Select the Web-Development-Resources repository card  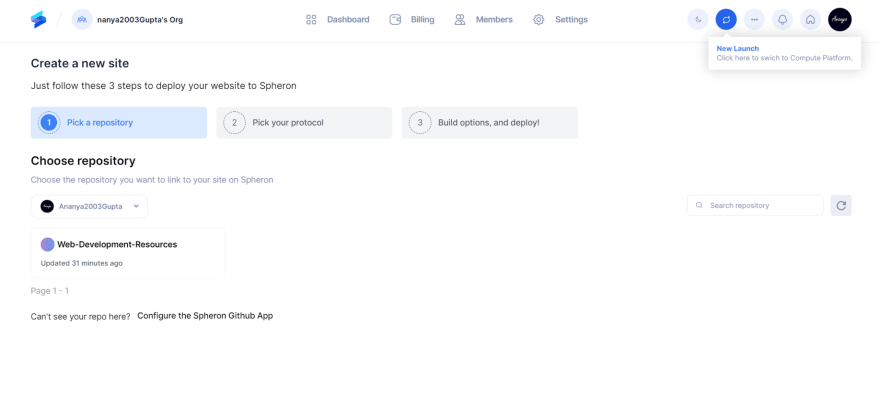click(128, 253)
